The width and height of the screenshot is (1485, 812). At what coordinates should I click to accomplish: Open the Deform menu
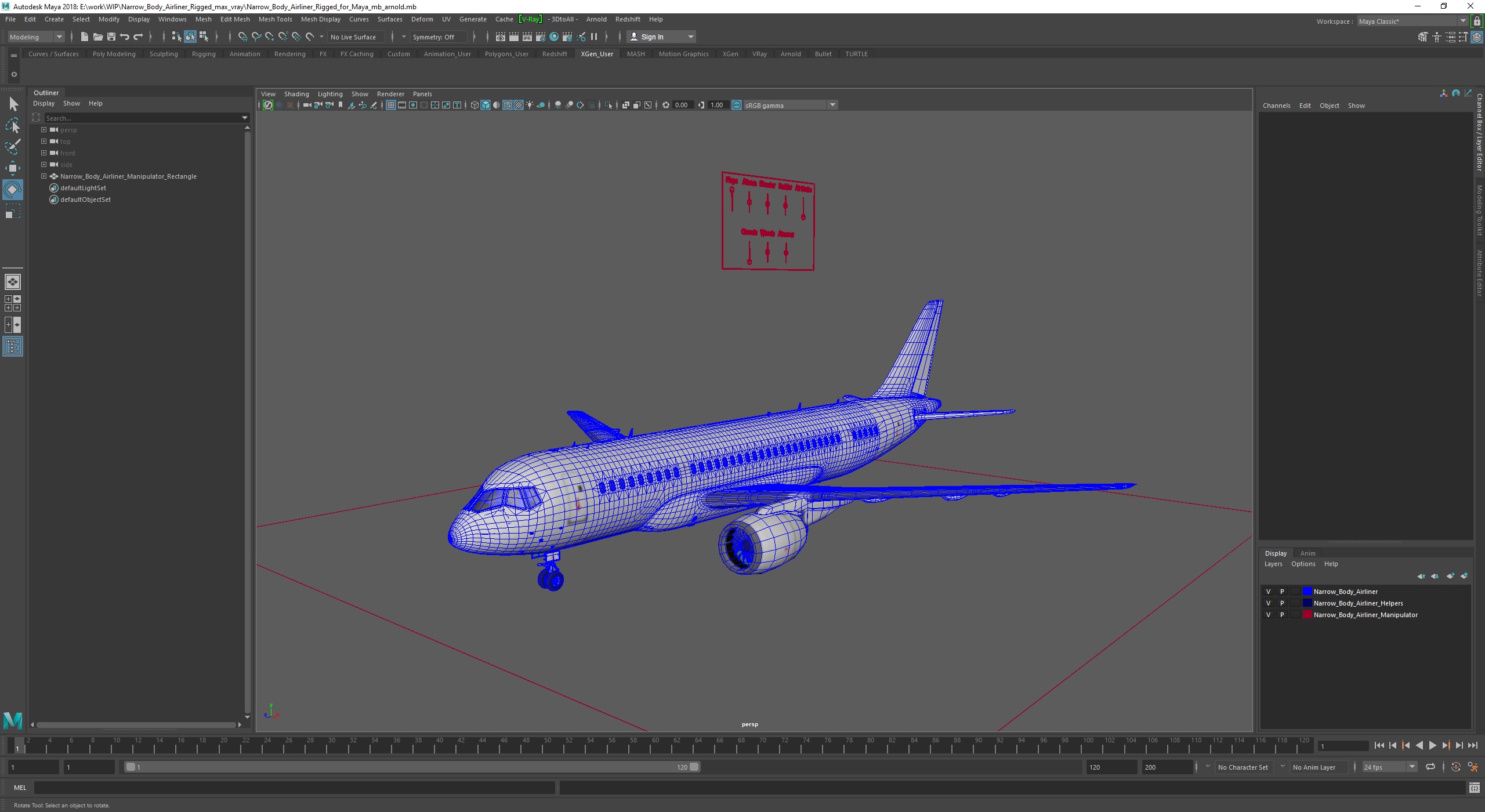click(x=422, y=19)
